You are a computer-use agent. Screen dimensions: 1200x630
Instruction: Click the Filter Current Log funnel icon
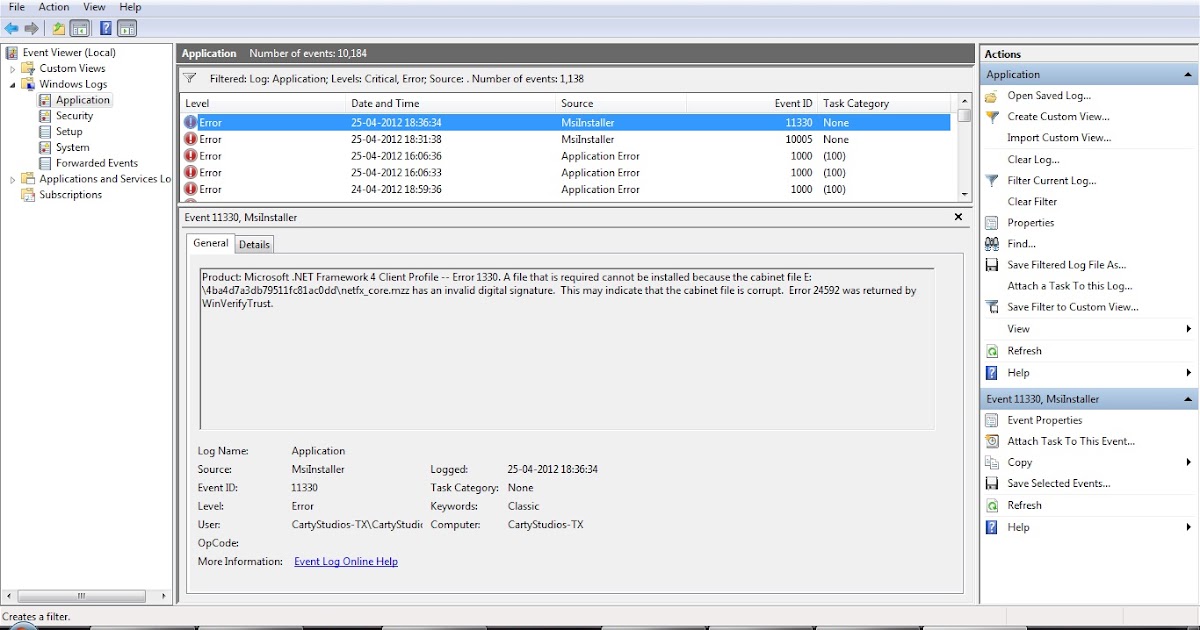pos(991,181)
